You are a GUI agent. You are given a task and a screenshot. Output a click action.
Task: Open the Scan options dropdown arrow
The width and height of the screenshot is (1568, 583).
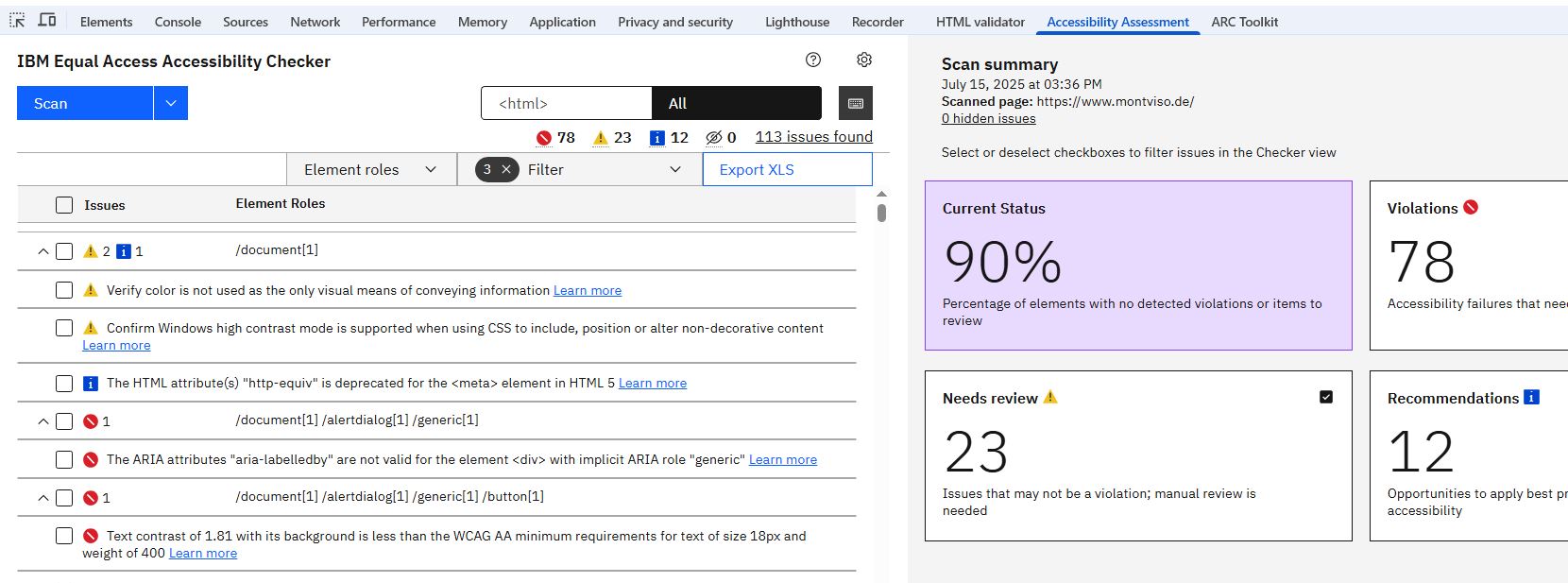point(171,103)
